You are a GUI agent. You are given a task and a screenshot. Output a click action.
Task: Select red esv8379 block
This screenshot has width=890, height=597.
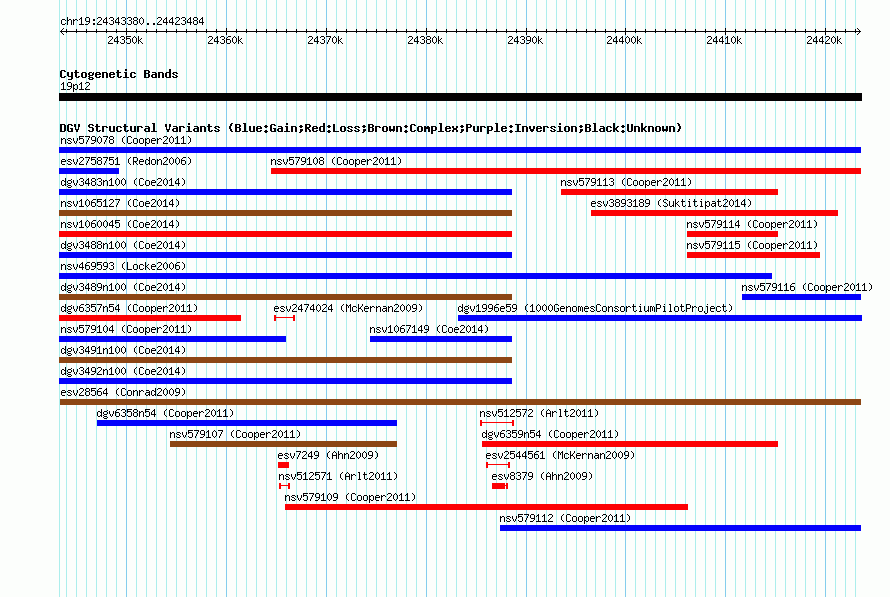[x=499, y=486]
